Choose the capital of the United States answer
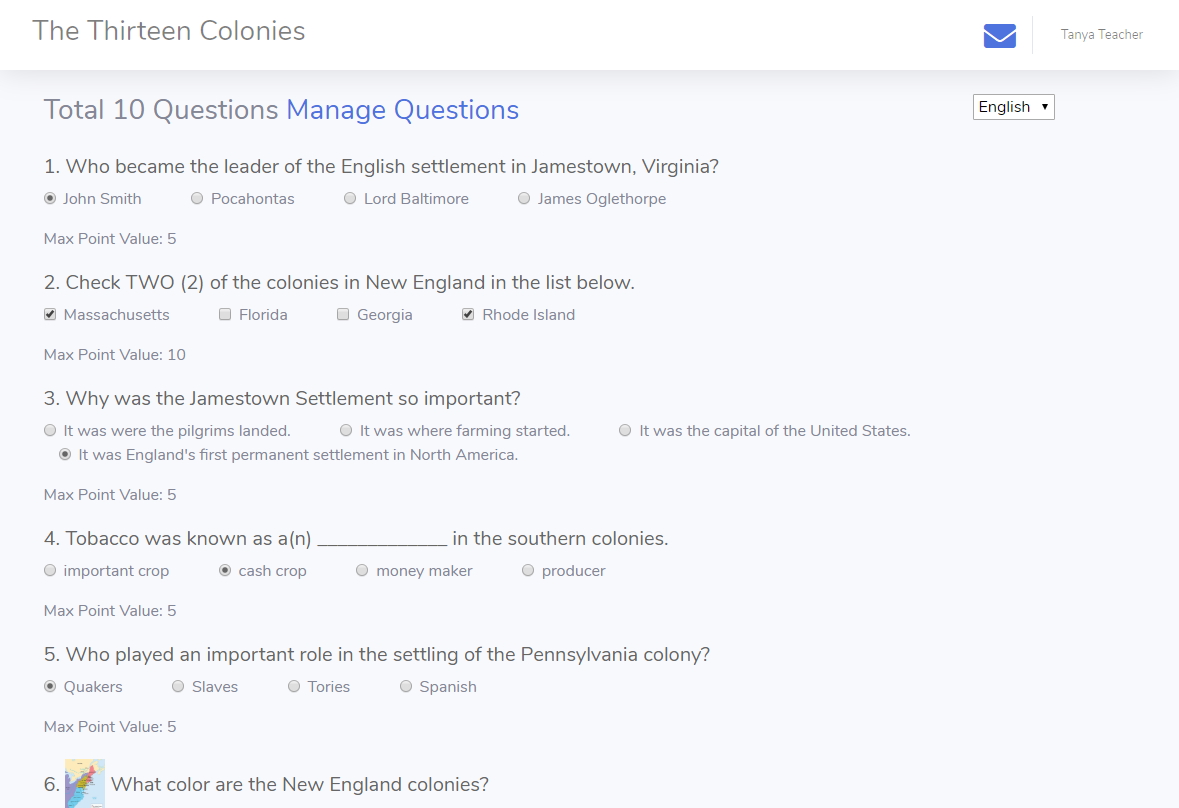The image size is (1179, 808). (x=625, y=431)
